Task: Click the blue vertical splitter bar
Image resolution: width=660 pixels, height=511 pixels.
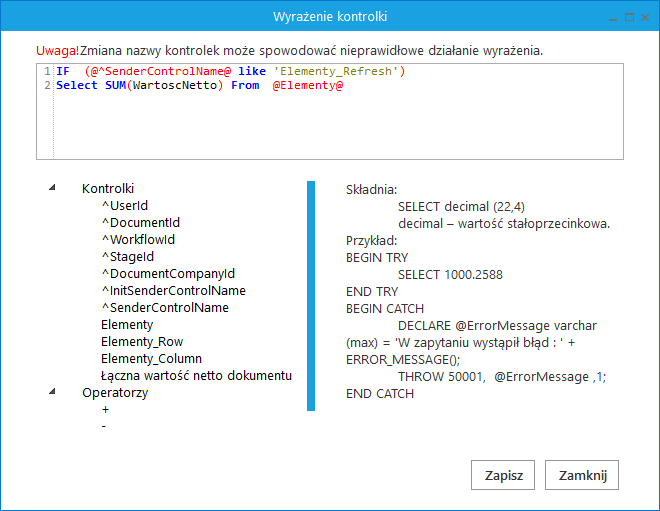Action: [311, 296]
